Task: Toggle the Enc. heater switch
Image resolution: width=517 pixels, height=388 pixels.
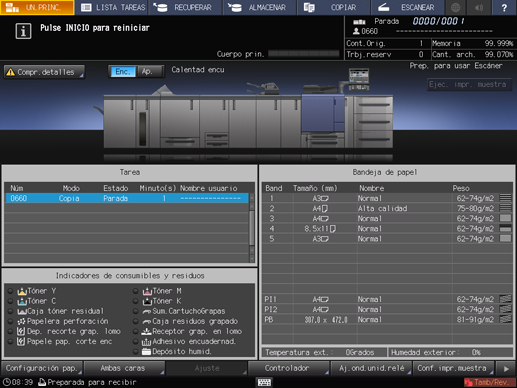Action: 123,72
